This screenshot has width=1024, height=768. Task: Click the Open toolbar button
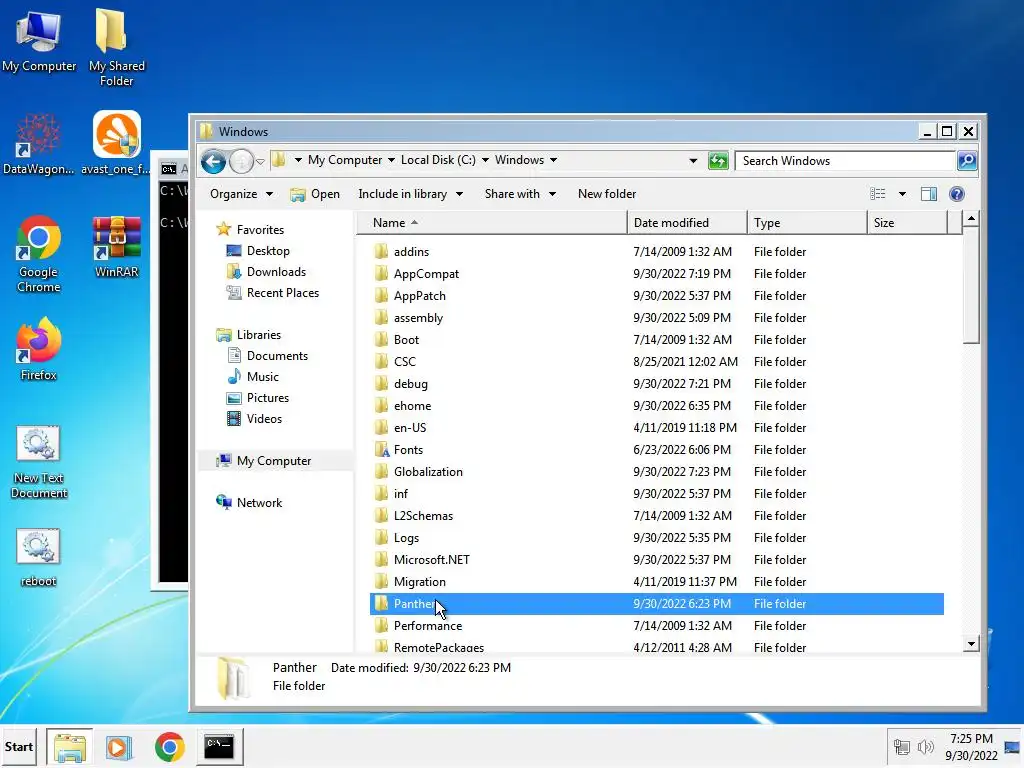point(315,194)
